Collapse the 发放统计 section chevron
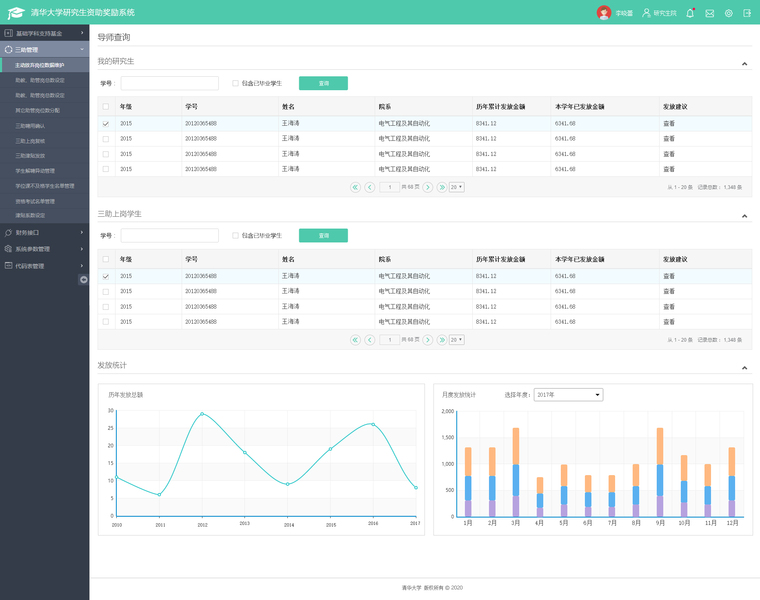This screenshot has height=600, width=760. coord(744,368)
